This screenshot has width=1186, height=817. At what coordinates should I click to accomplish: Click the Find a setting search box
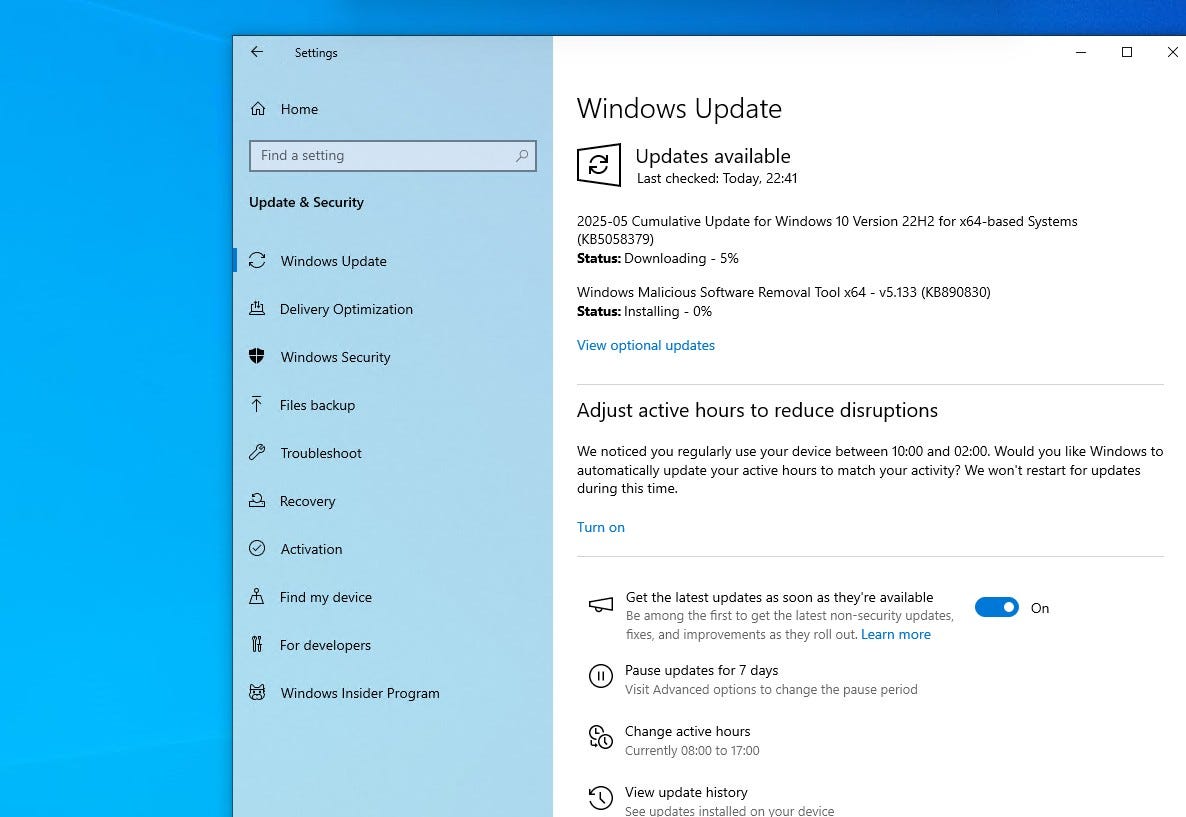[385, 156]
